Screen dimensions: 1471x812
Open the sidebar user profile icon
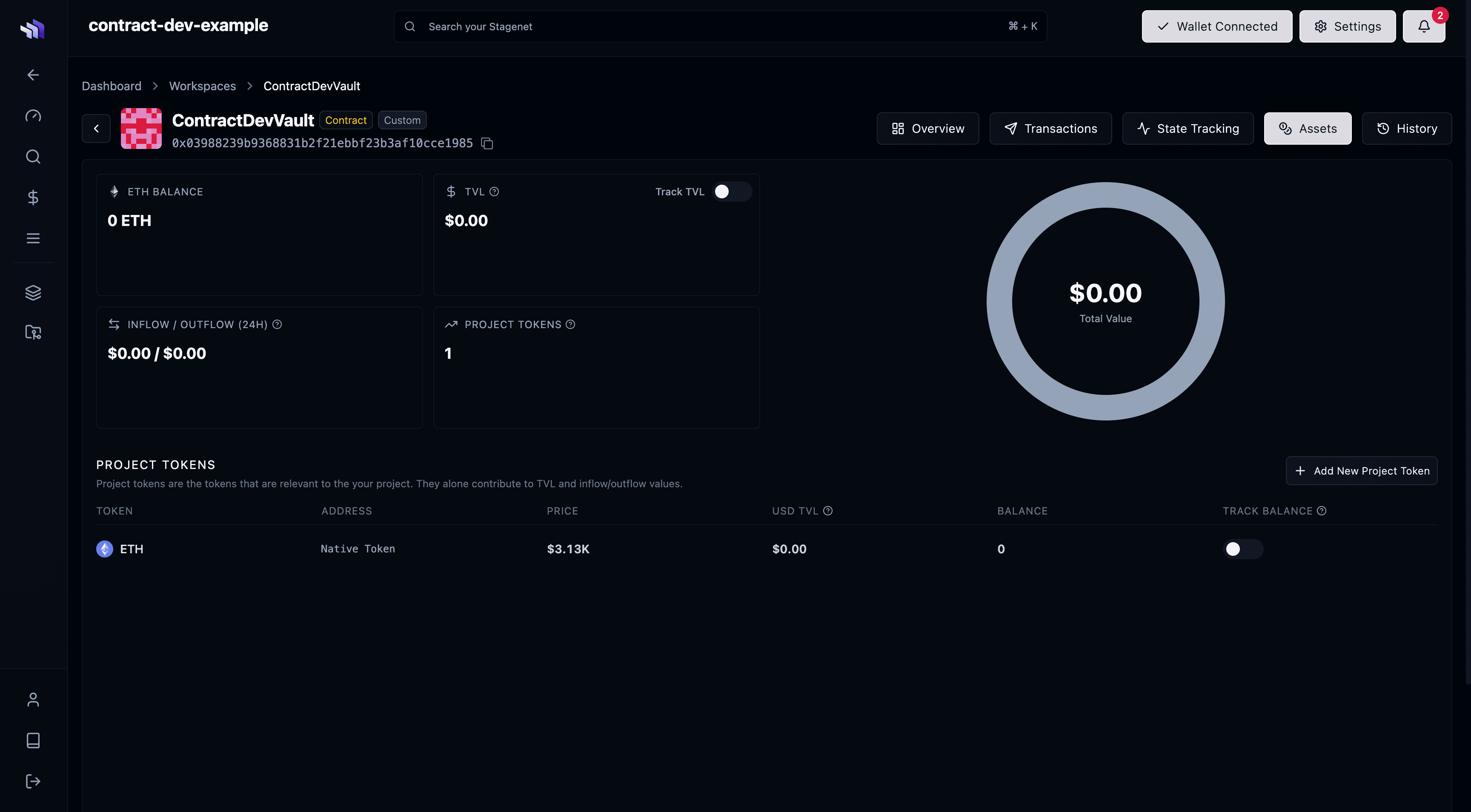(33, 700)
